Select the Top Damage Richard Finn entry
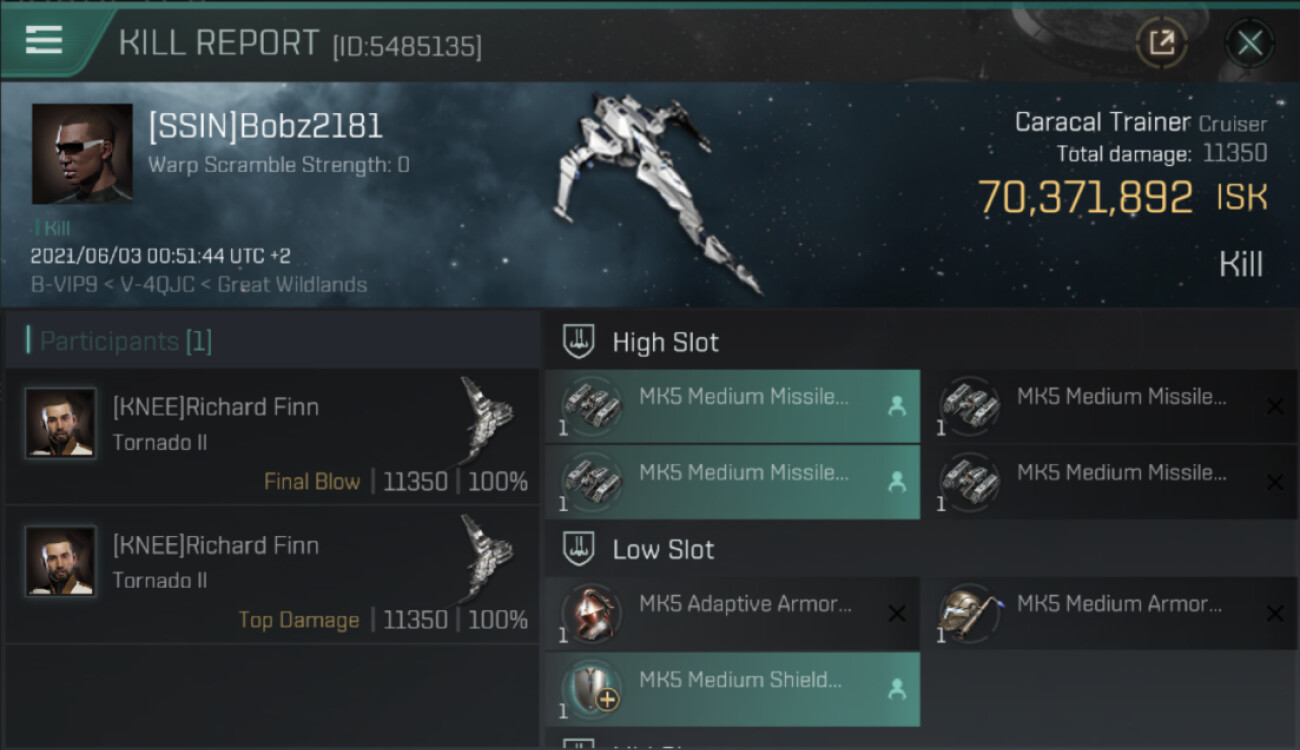This screenshot has width=1300, height=750. point(270,575)
